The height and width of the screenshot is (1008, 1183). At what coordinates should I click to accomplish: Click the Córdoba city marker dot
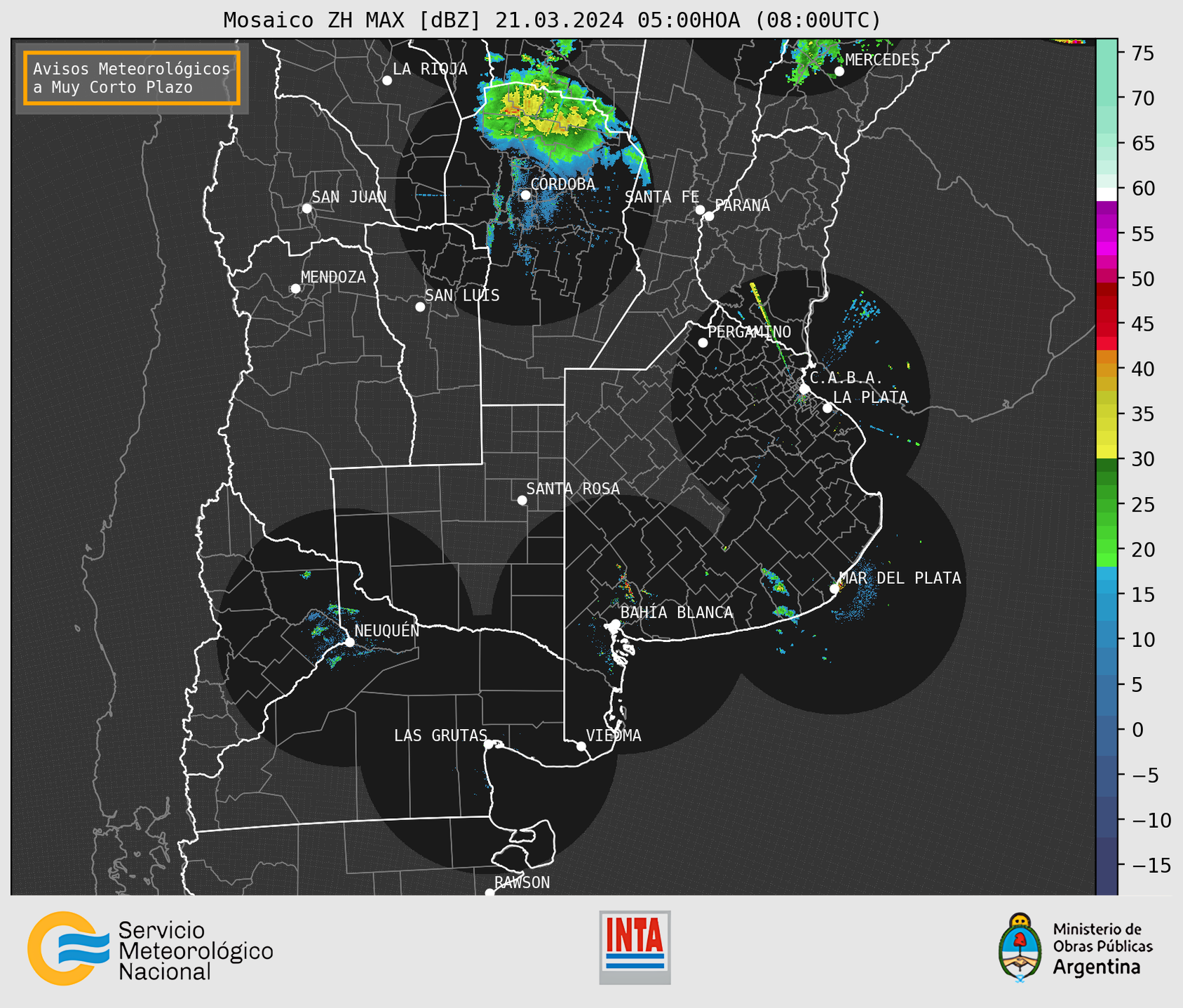(525, 195)
